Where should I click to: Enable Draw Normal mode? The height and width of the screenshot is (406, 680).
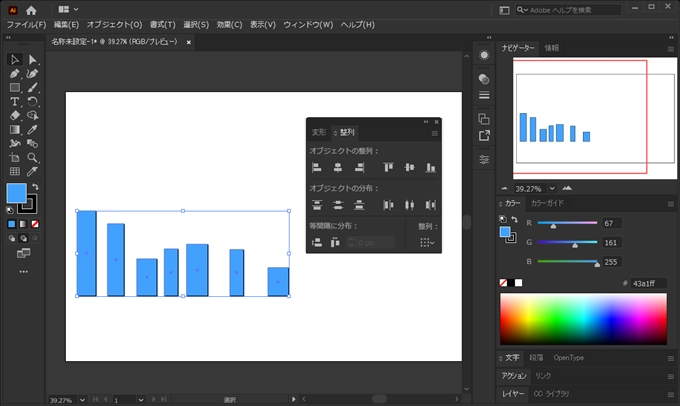pos(12,238)
